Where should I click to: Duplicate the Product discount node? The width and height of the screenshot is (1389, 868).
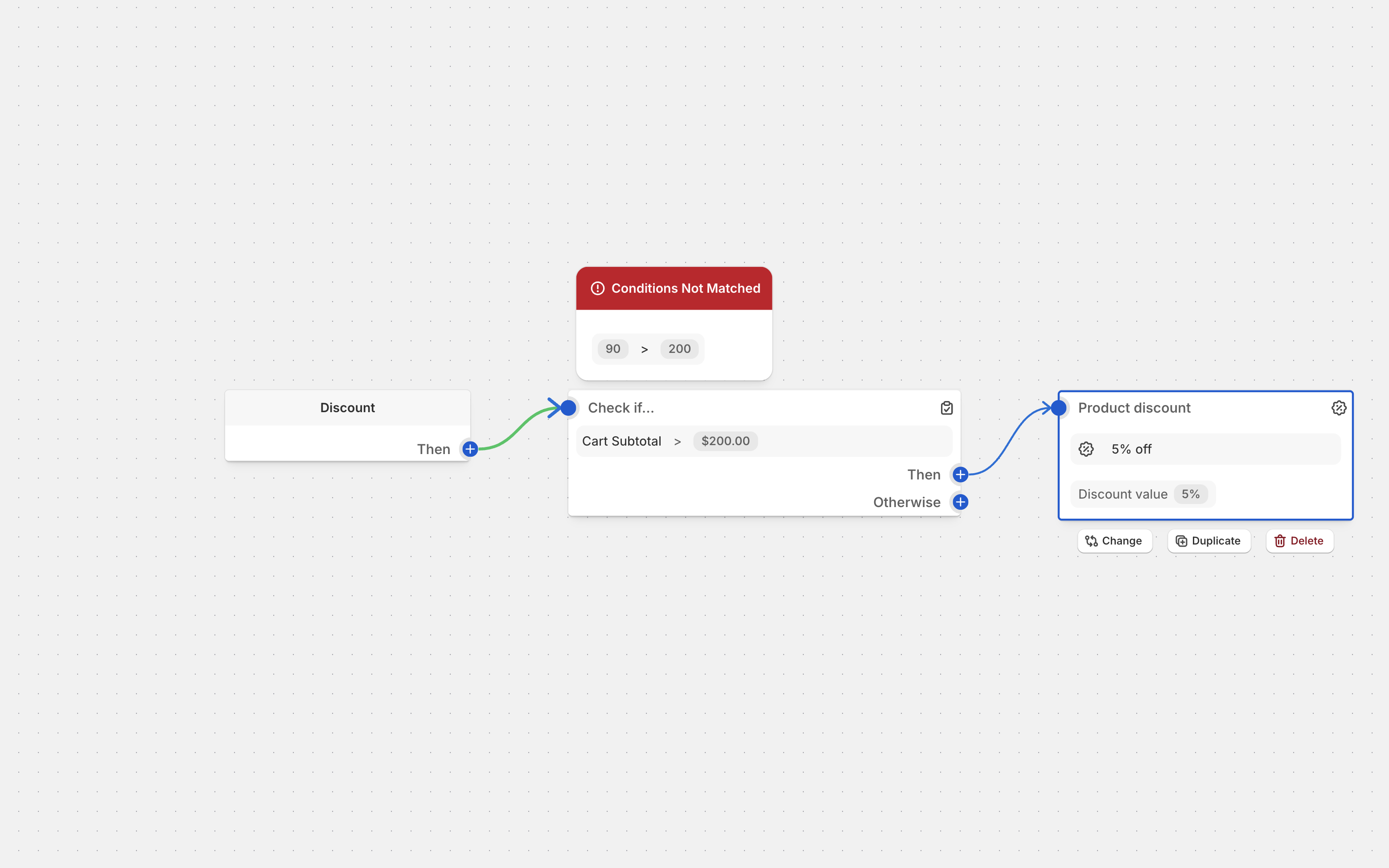click(1209, 541)
